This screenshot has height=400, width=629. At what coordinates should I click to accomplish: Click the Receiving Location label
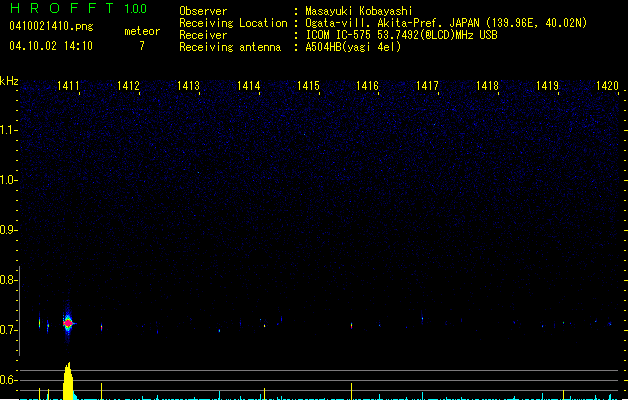click(x=233, y=23)
